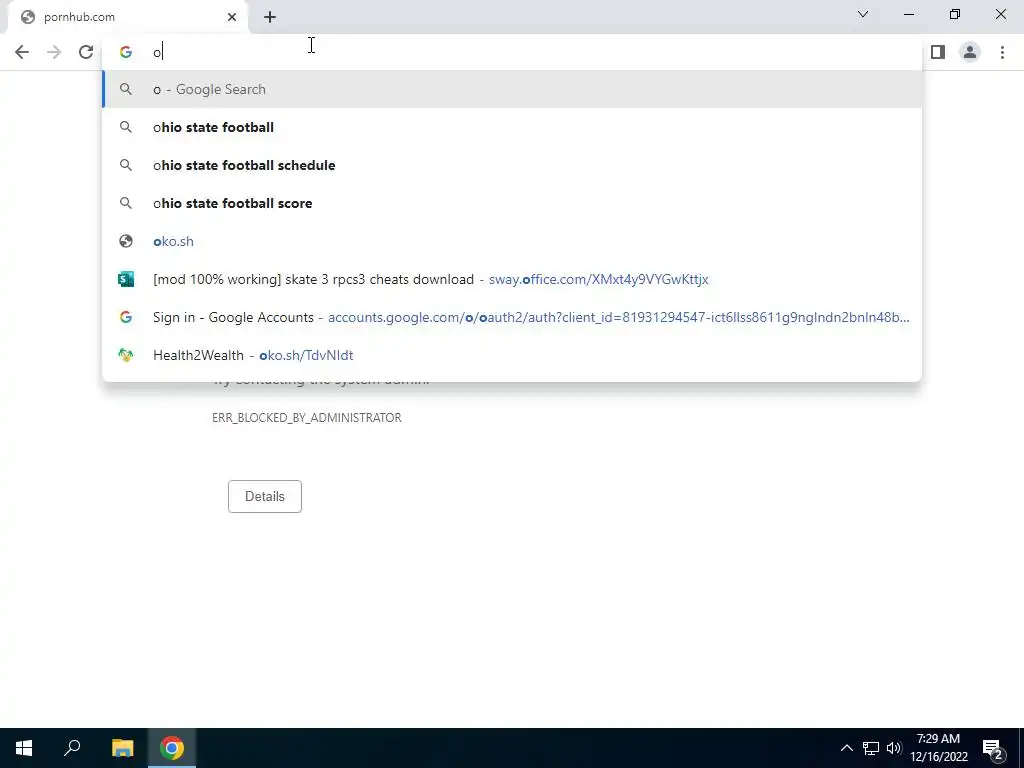Restore down the Chrome window
This screenshot has height=768, width=1024.
click(955, 14)
